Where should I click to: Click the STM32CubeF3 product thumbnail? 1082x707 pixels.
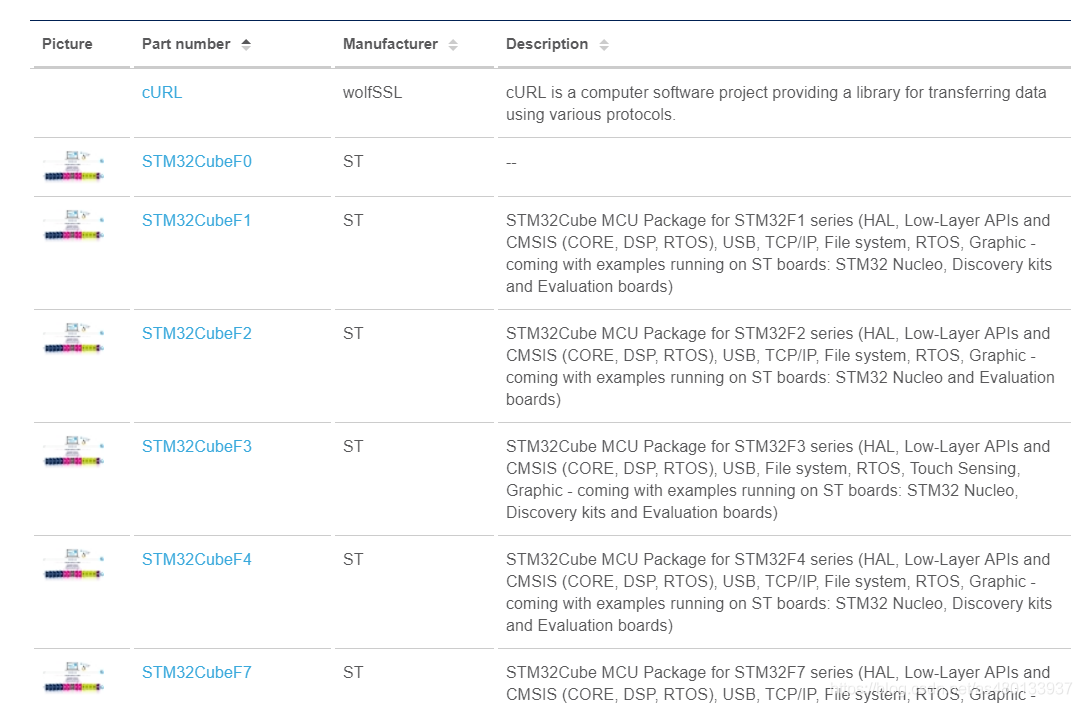pos(74,452)
